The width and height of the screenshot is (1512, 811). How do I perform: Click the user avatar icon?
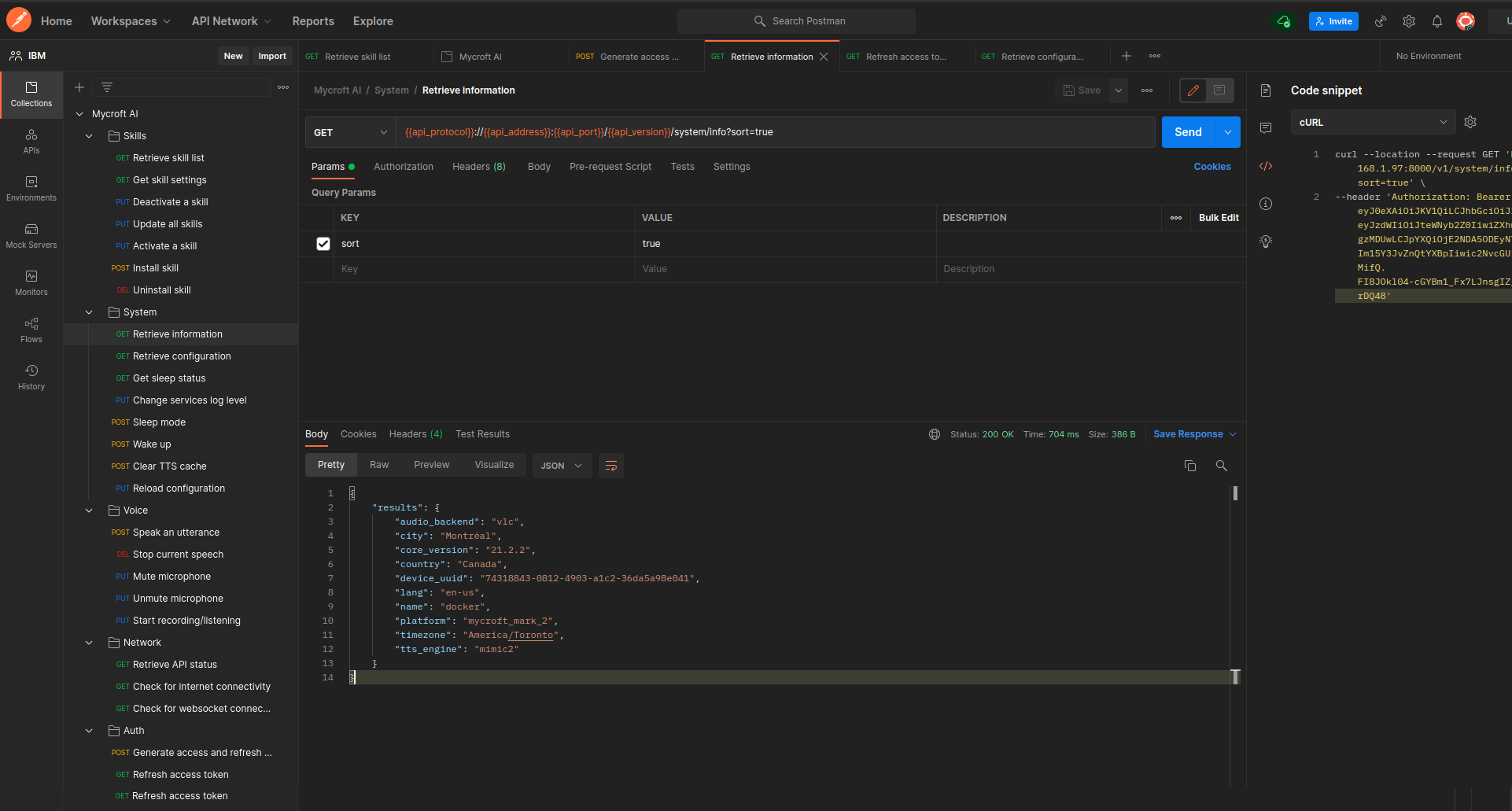click(x=1466, y=21)
